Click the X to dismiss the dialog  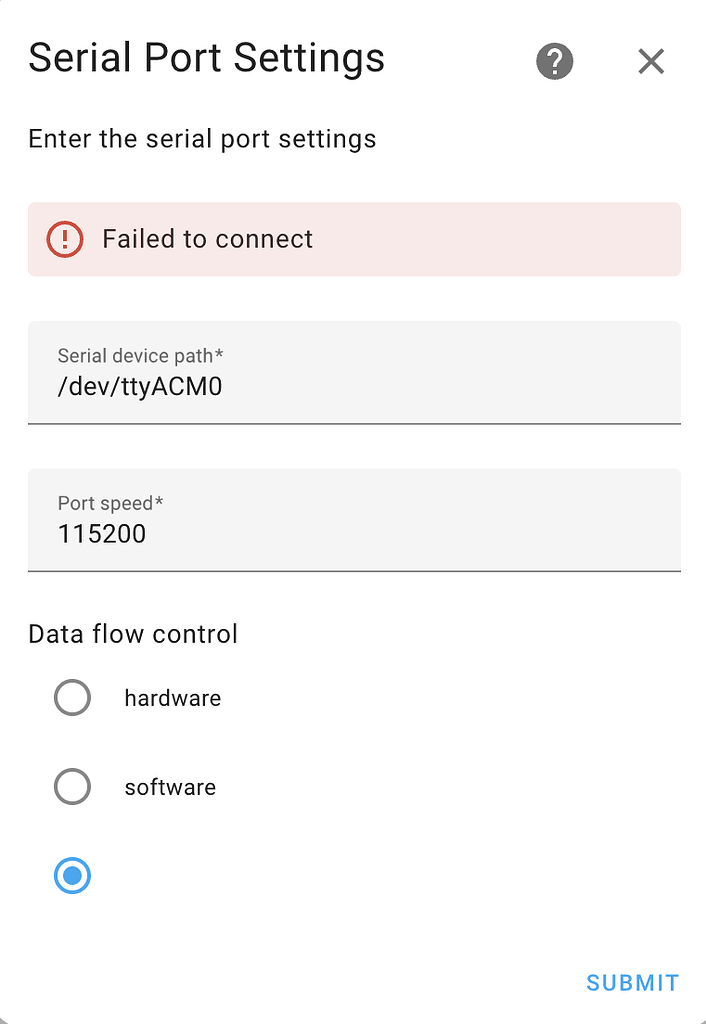click(651, 61)
